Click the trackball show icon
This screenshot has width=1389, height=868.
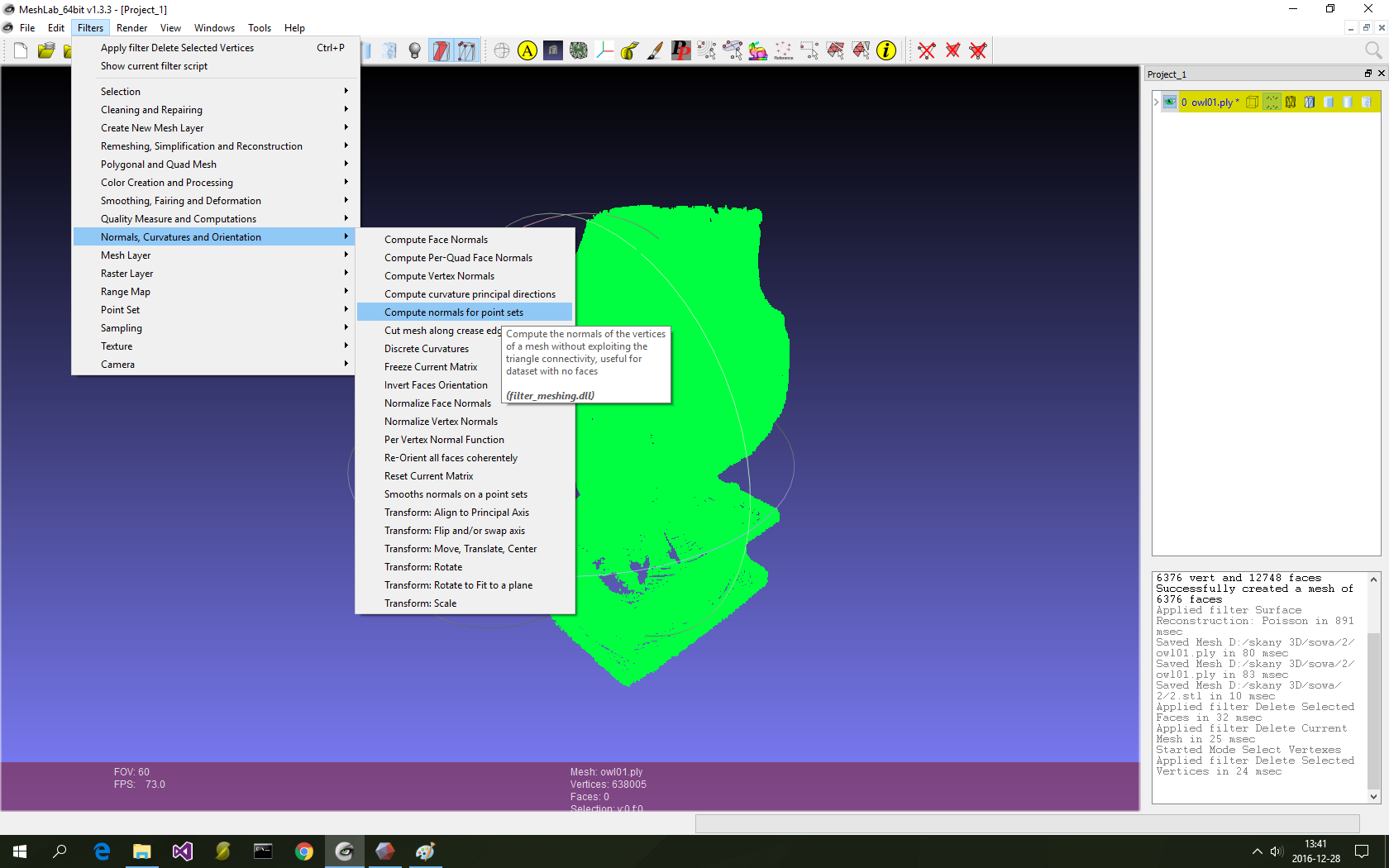502,51
